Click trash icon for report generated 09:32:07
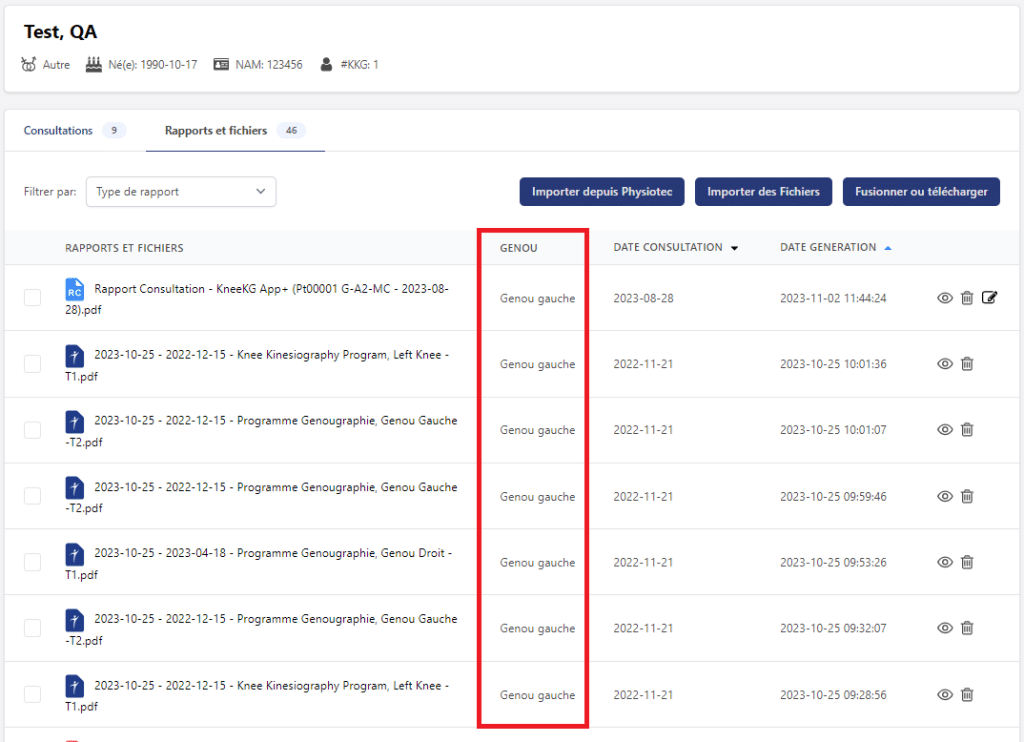Screen dimensions: 1024x742 tap(967, 628)
